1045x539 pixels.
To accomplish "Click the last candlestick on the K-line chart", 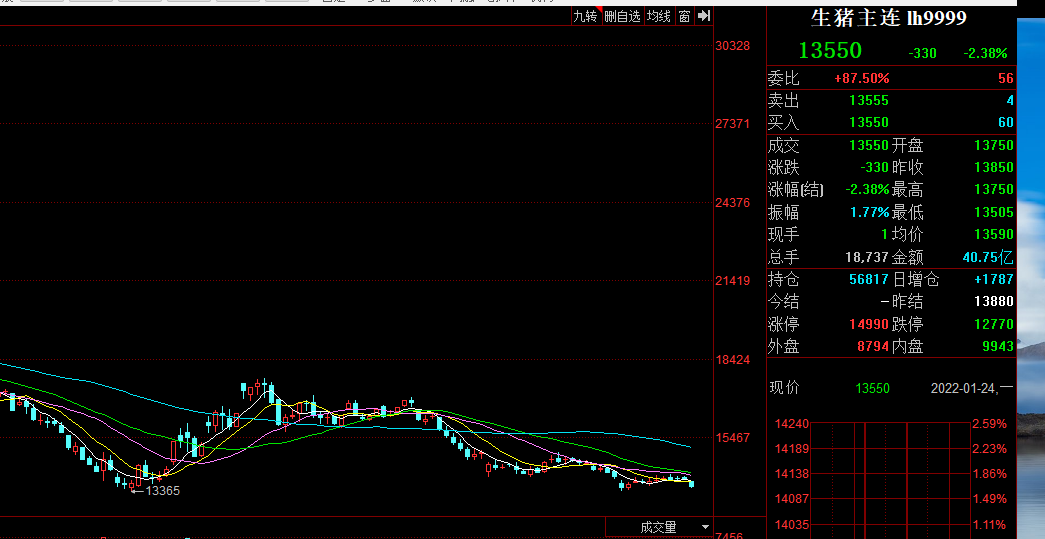I will 692,484.
